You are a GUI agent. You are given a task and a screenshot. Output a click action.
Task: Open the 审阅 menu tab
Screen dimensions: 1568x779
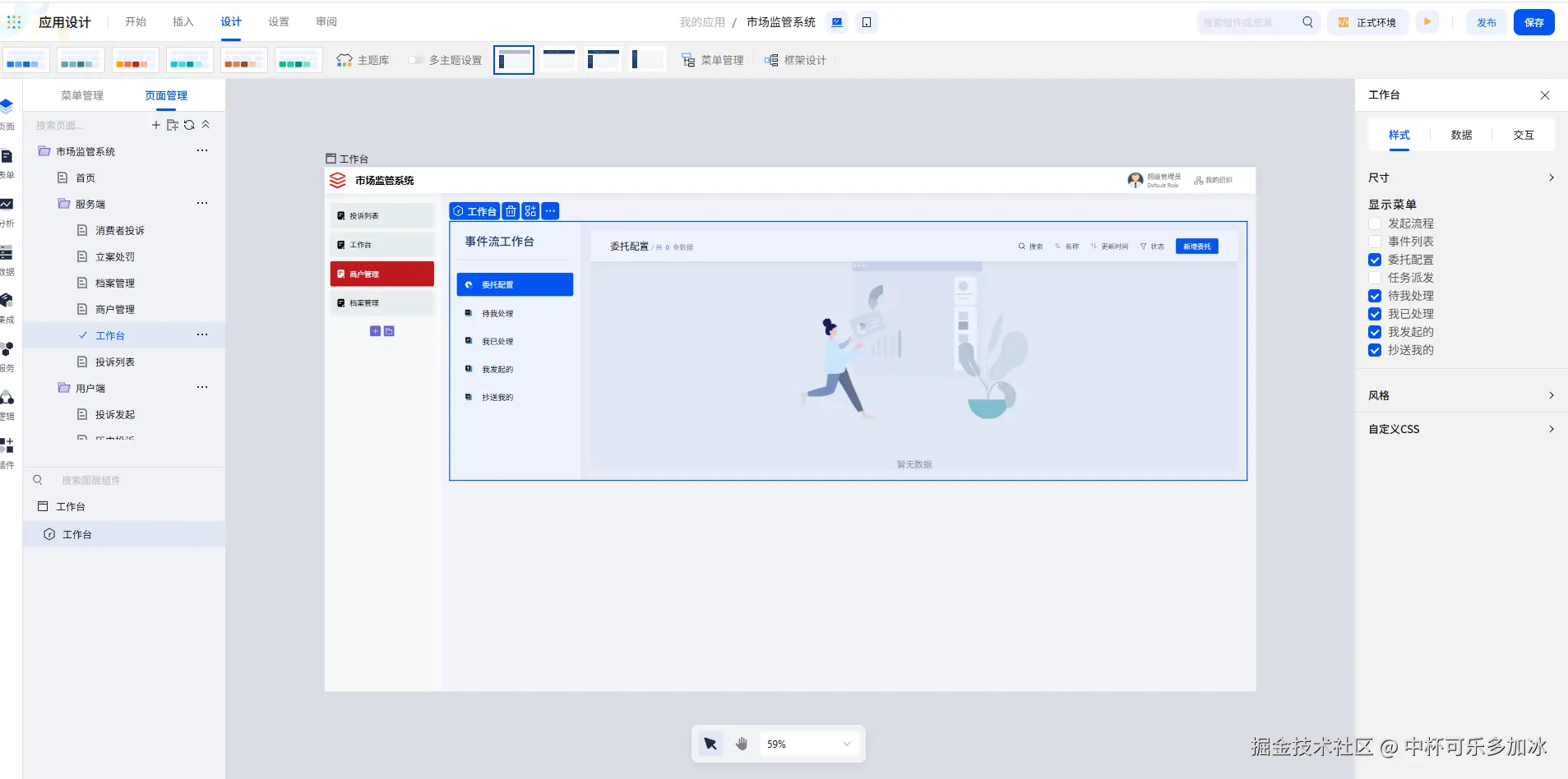click(x=326, y=22)
